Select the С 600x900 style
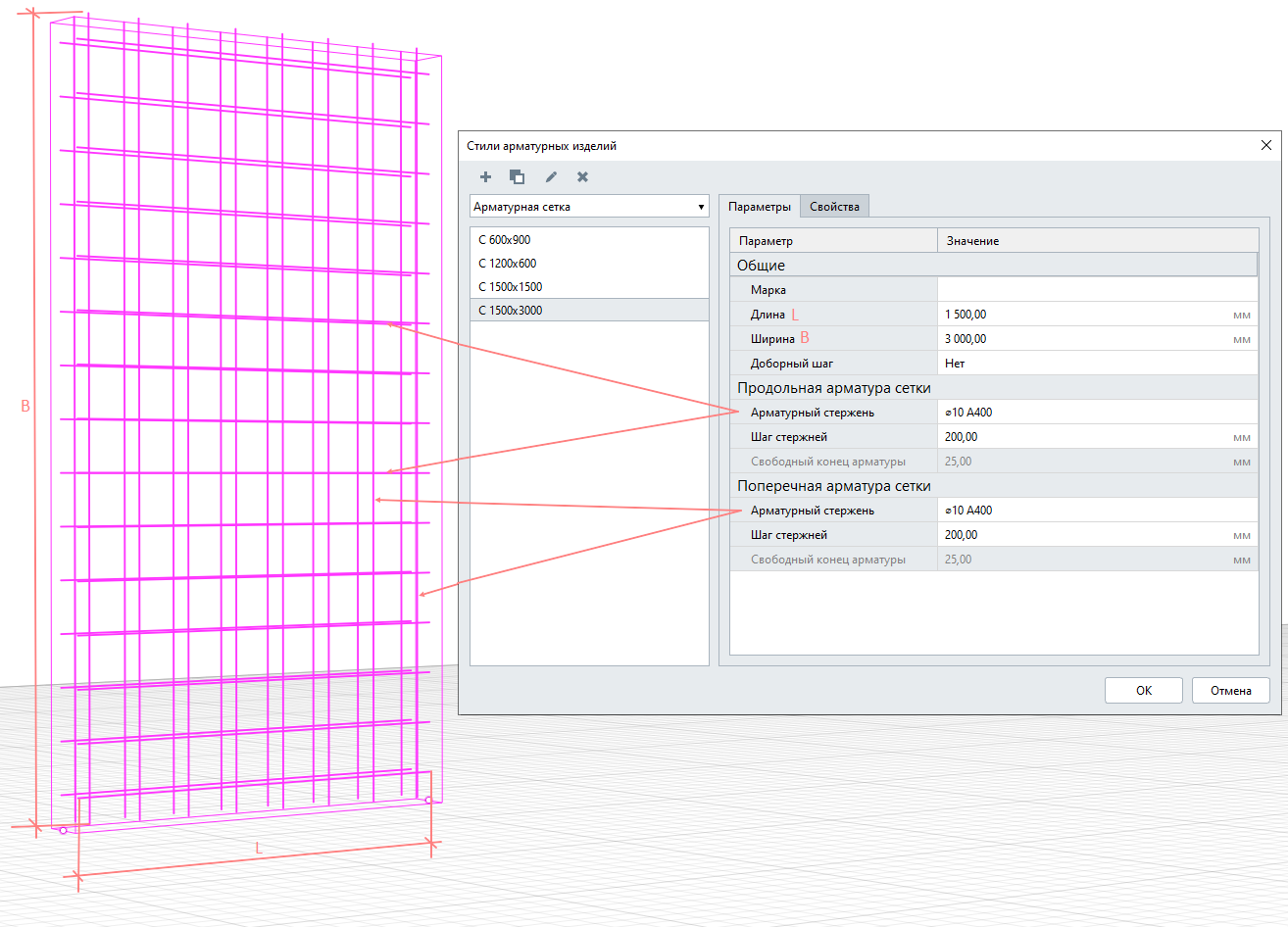 [x=589, y=240]
